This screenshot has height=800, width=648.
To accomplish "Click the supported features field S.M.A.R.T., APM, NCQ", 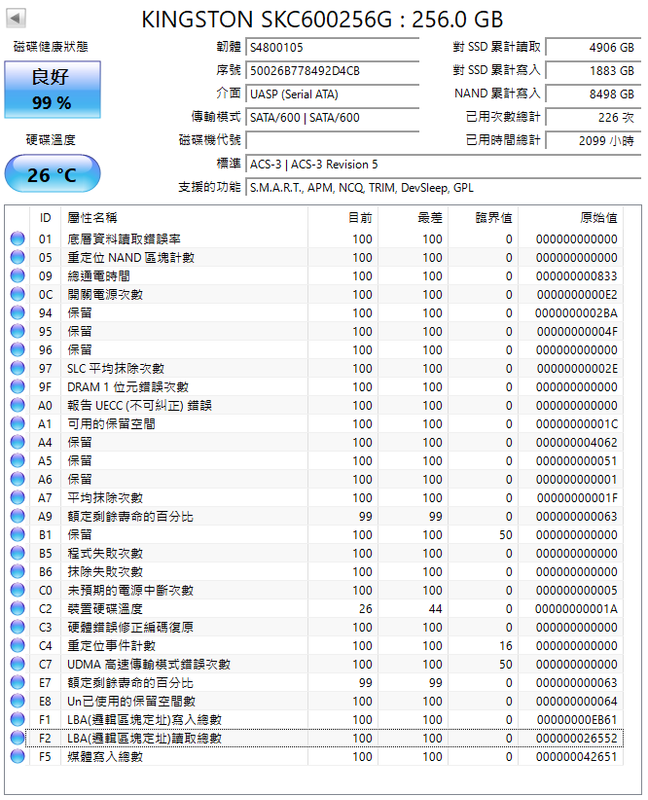I will click(x=443, y=188).
